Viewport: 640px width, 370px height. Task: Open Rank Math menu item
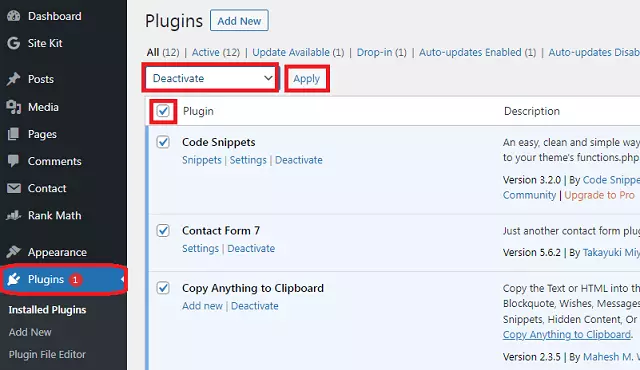55,215
